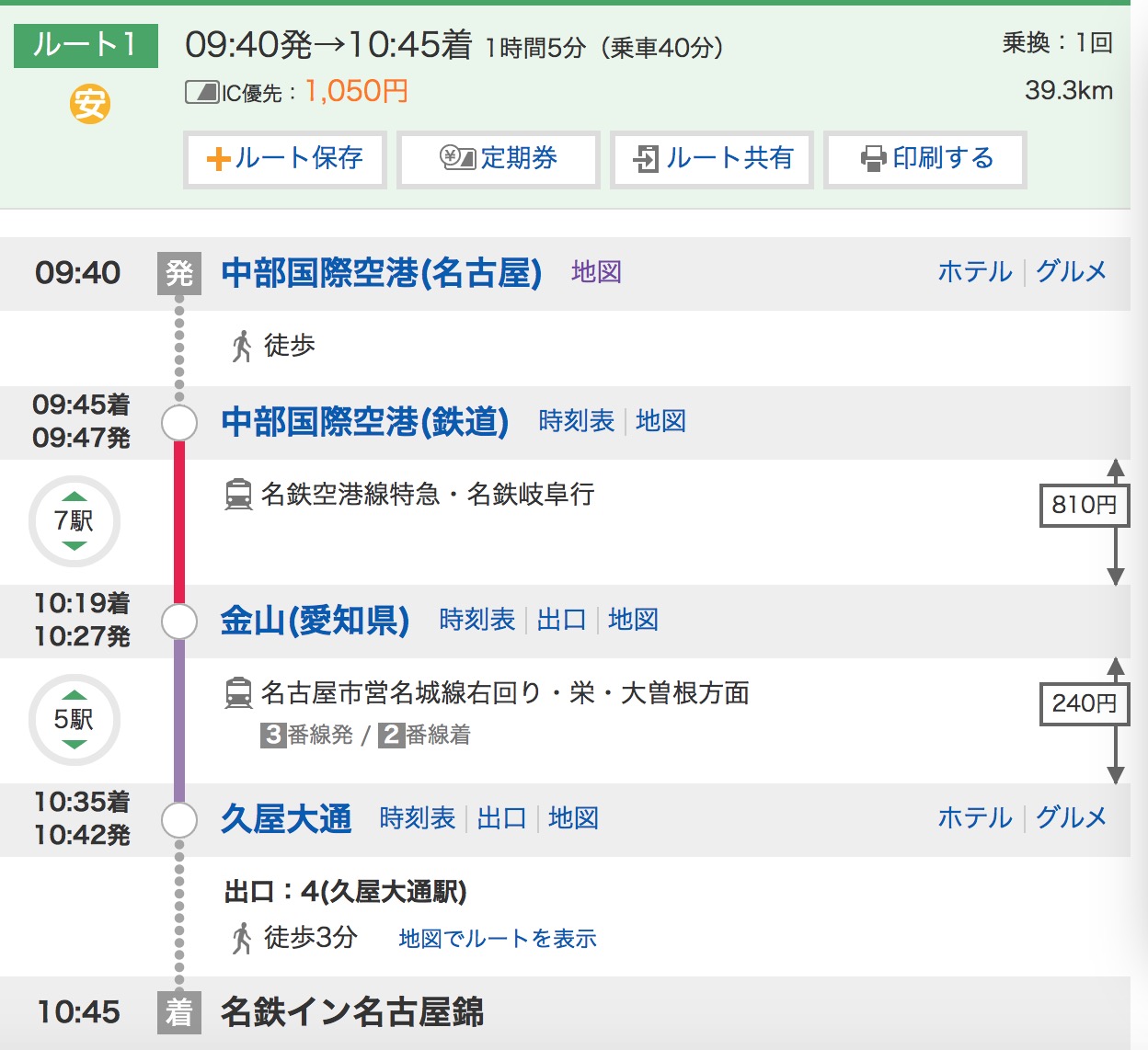This screenshot has height=1050, width=1148.
Task: Click station circle marker at 中部国際空港(鉄道)
Action: click(179, 423)
